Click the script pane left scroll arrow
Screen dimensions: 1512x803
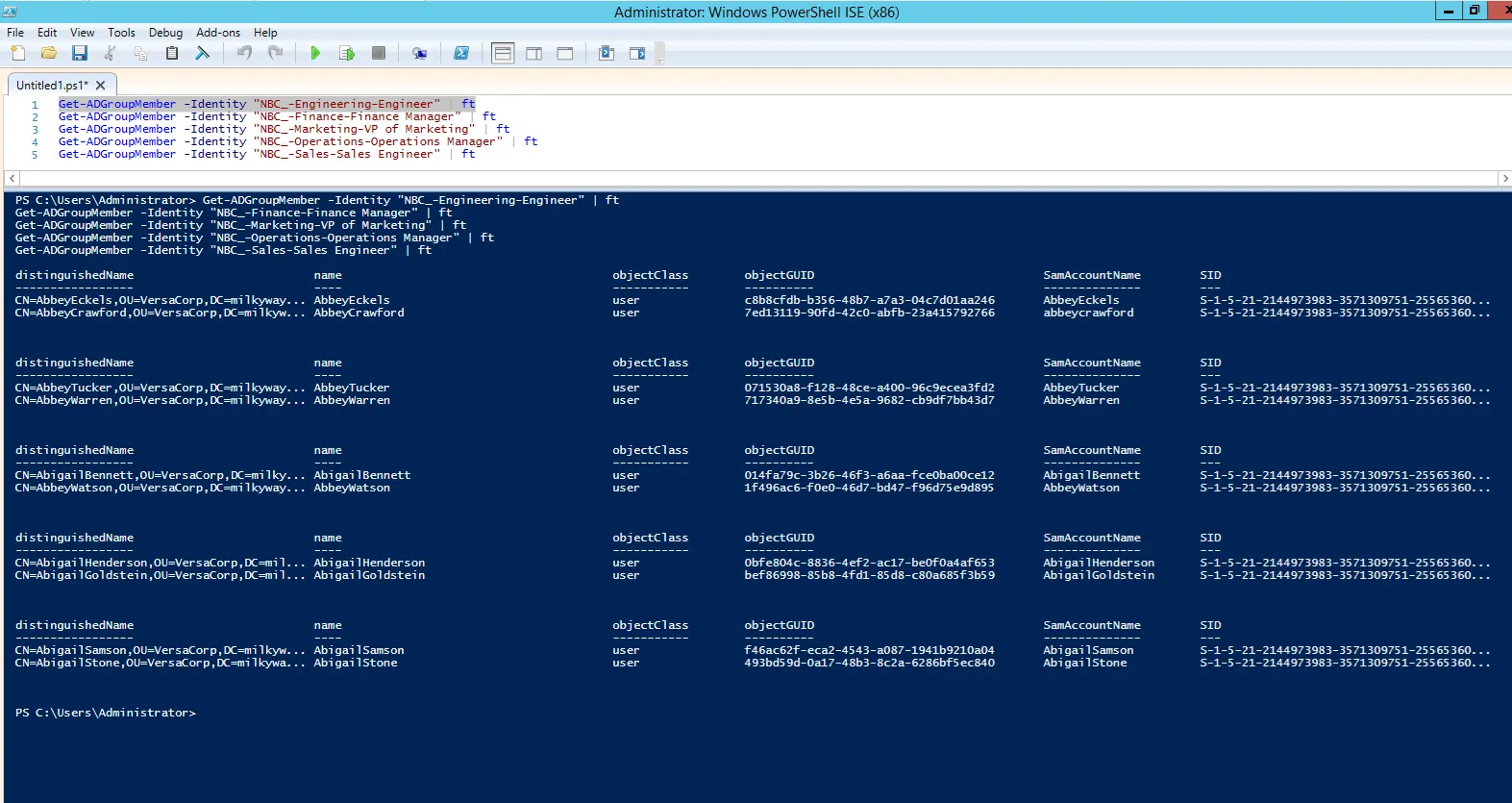coord(12,178)
